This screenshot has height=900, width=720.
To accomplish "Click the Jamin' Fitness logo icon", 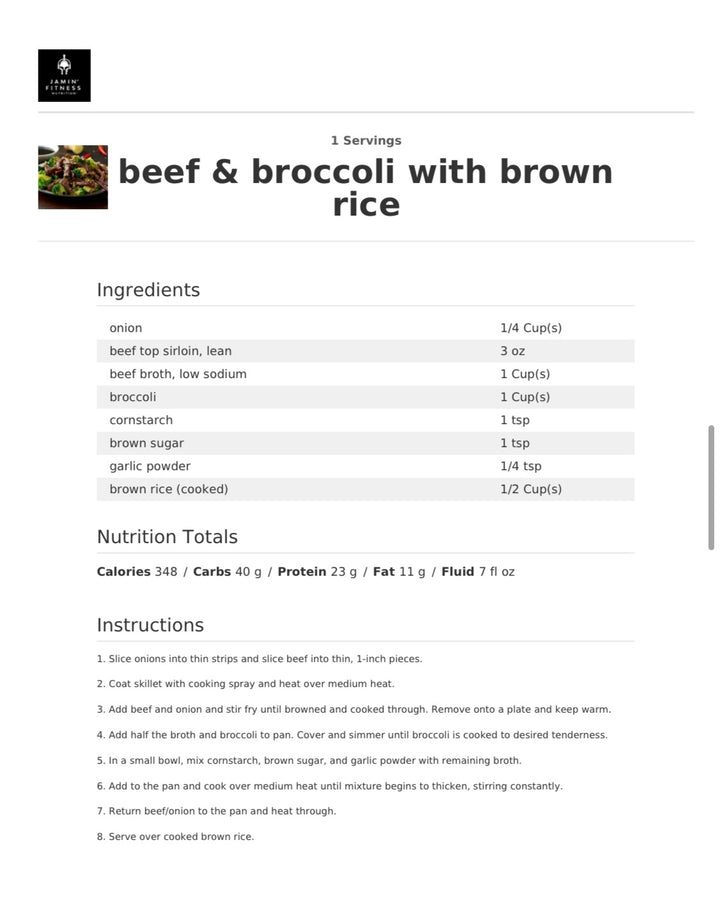I will pos(64,75).
